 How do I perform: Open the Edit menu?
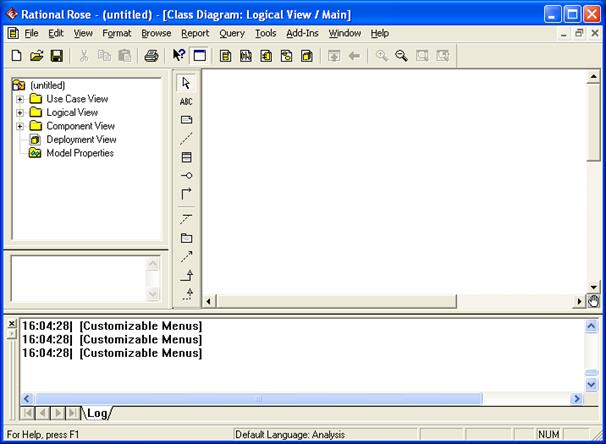pos(56,33)
